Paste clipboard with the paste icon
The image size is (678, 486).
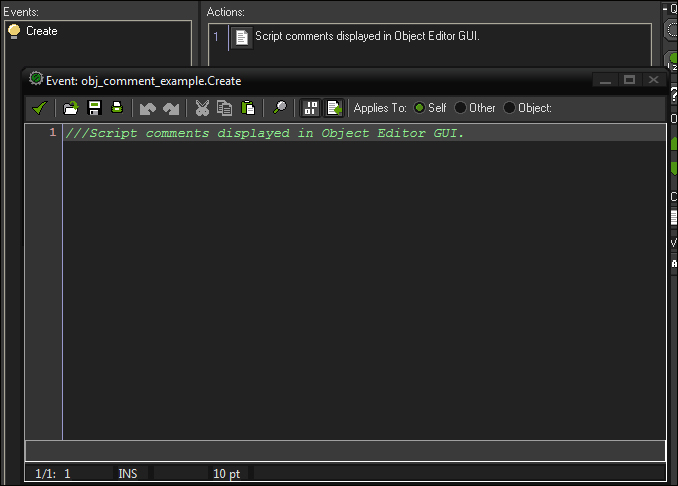[248, 108]
